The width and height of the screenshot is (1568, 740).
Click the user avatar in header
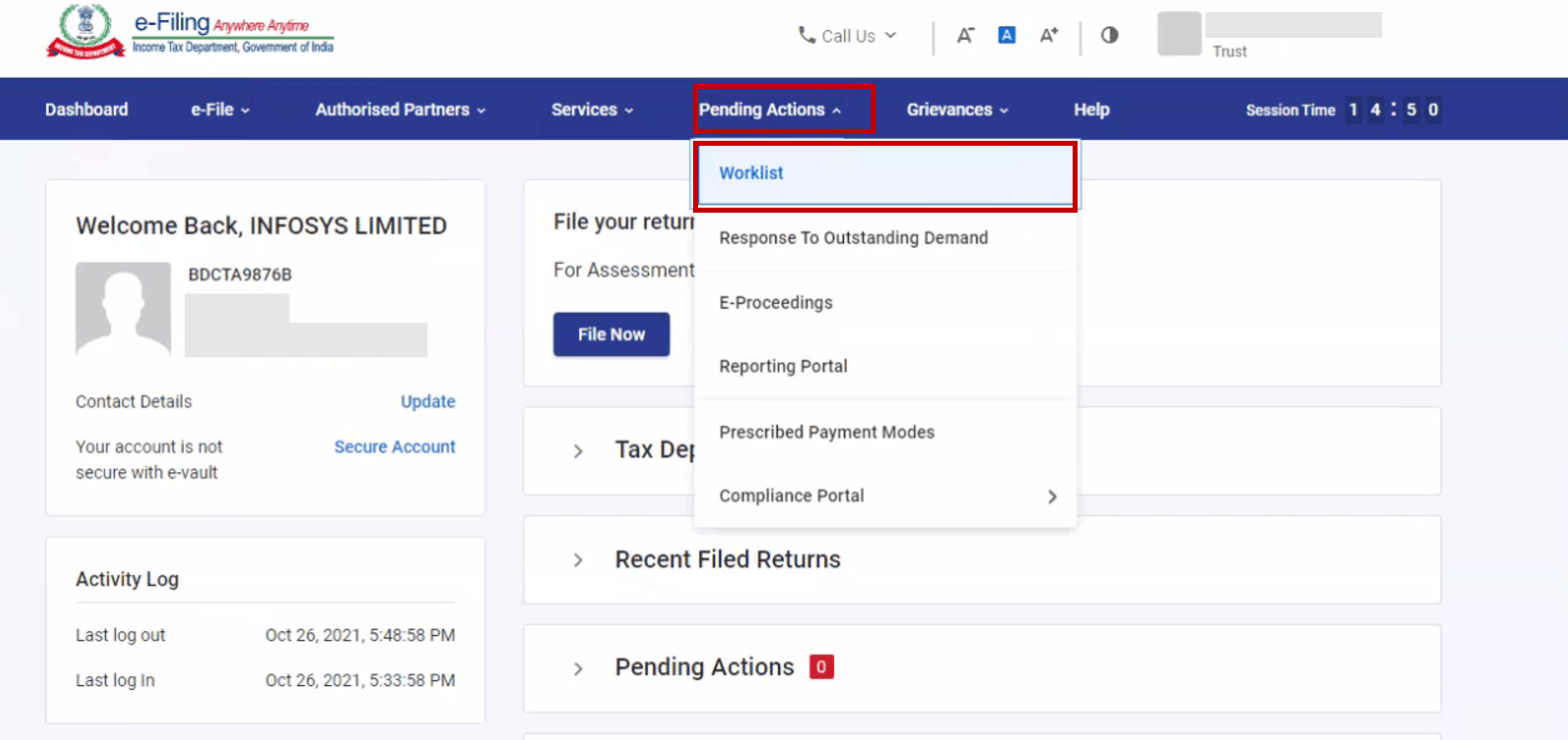(1178, 34)
